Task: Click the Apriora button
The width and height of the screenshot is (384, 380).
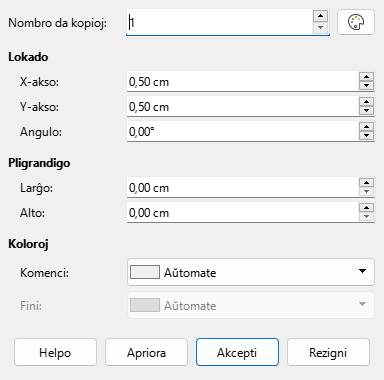Action: pos(146,352)
